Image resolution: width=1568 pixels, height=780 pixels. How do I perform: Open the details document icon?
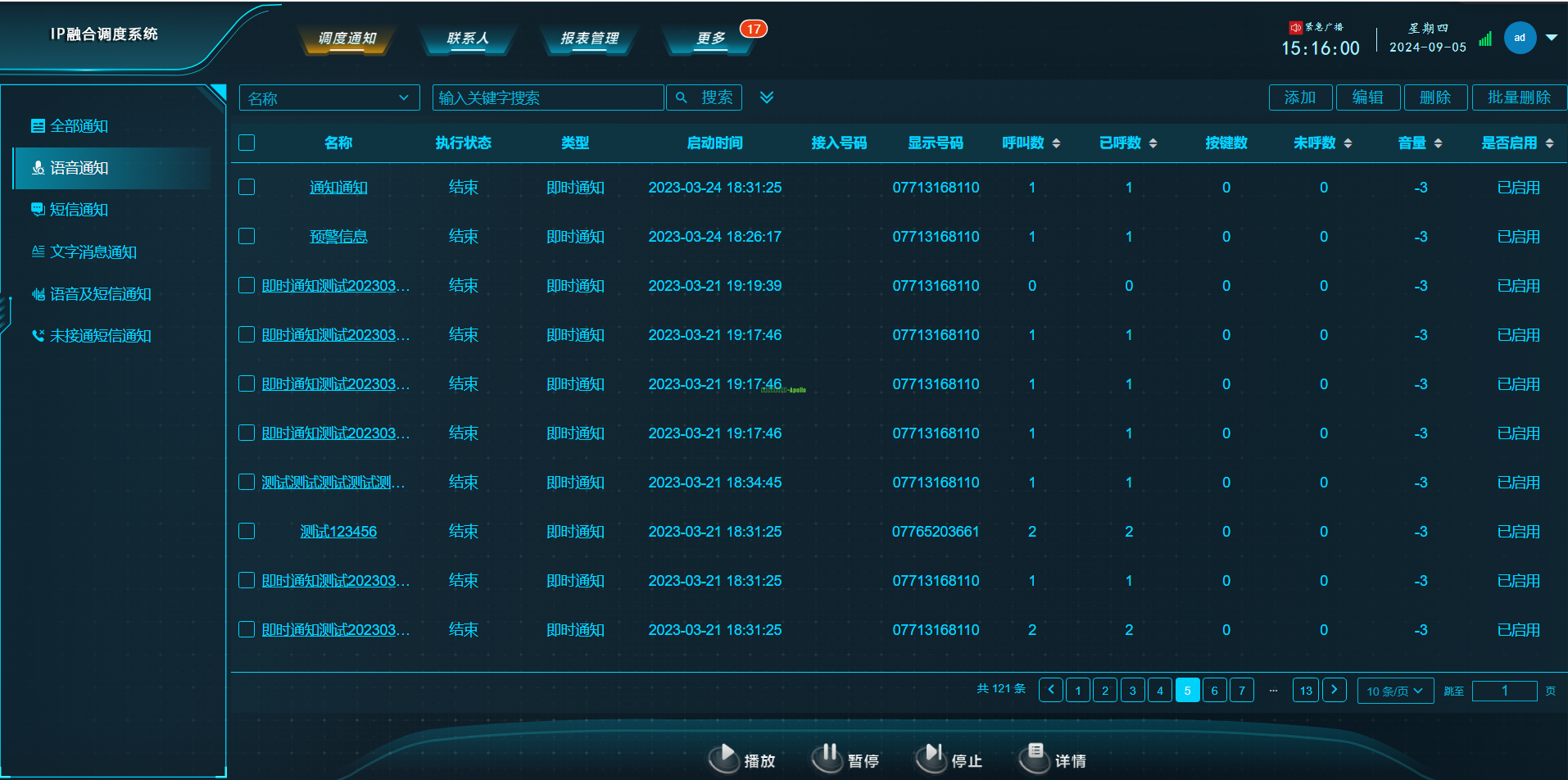1036,755
